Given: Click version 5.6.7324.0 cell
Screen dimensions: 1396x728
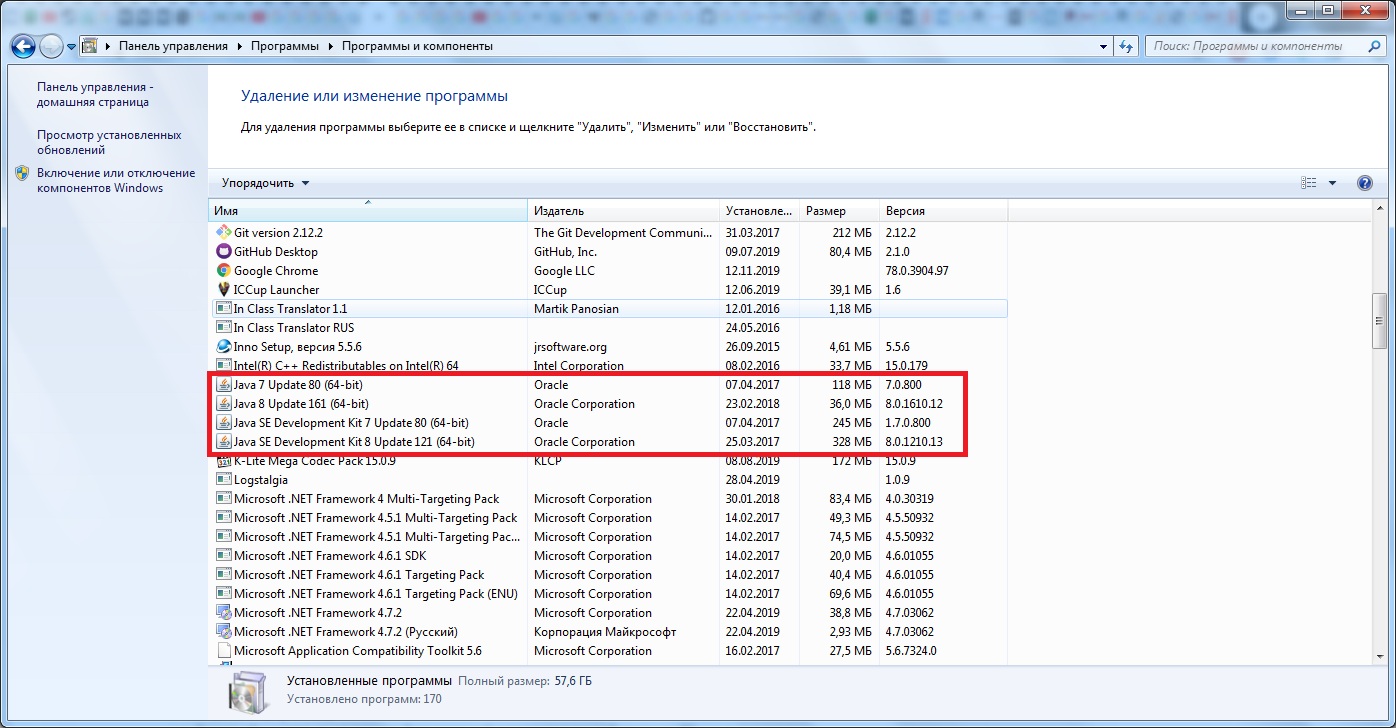Looking at the screenshot, I should point(910,650).
